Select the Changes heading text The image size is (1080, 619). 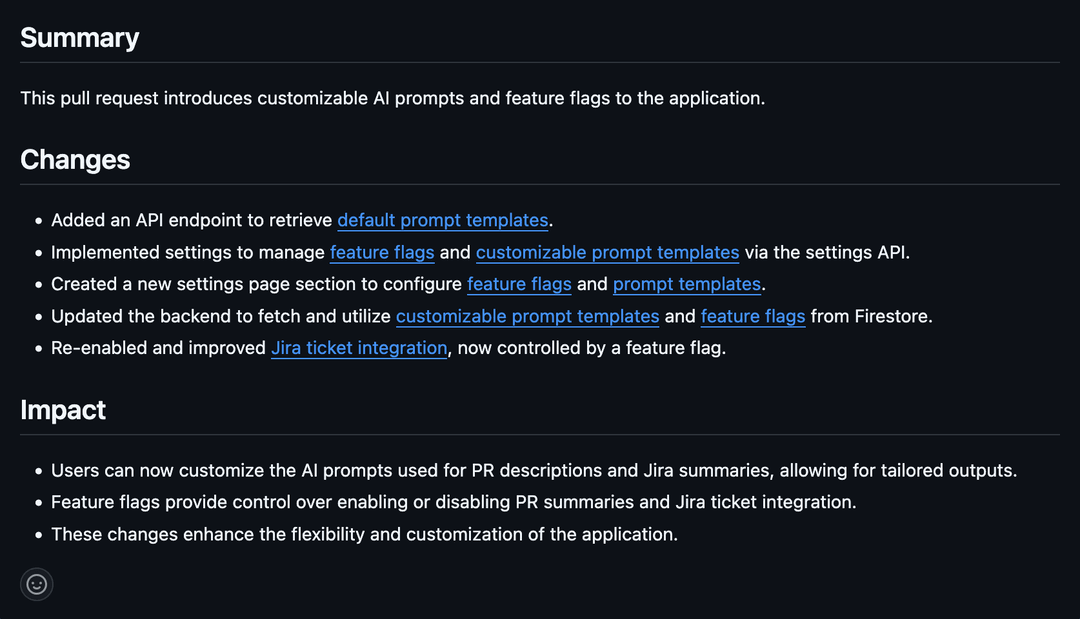click(x=75, y=159)
